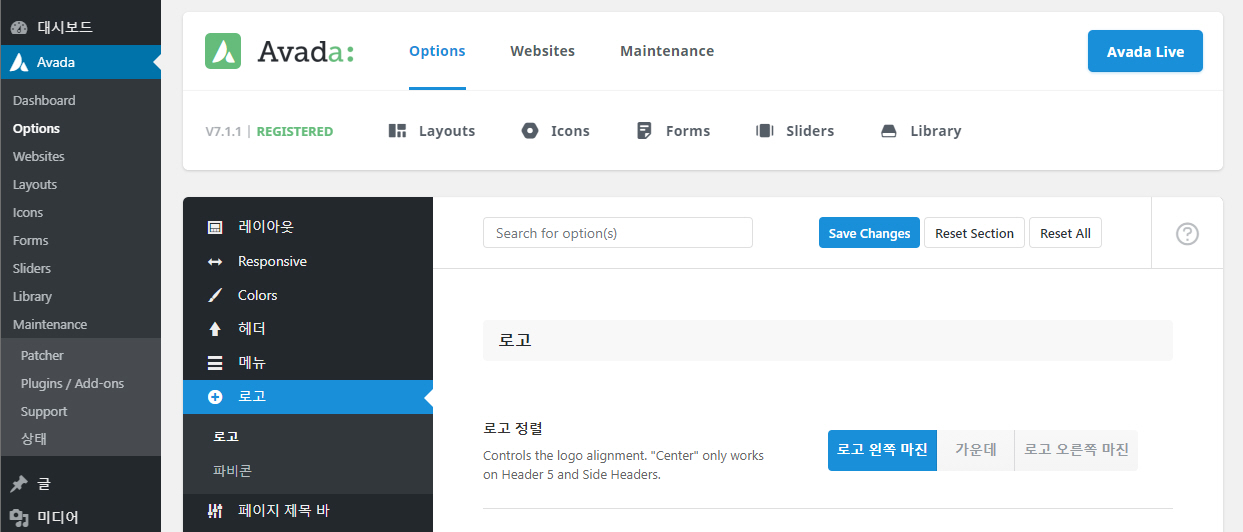This screenshot has height=532, width=1243.
Task: Select 가운데 logo alignment option
Action: (x=976, y=450)
